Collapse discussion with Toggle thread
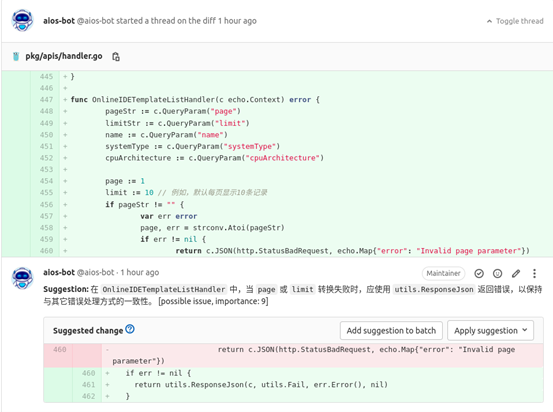 coord(515,21)
